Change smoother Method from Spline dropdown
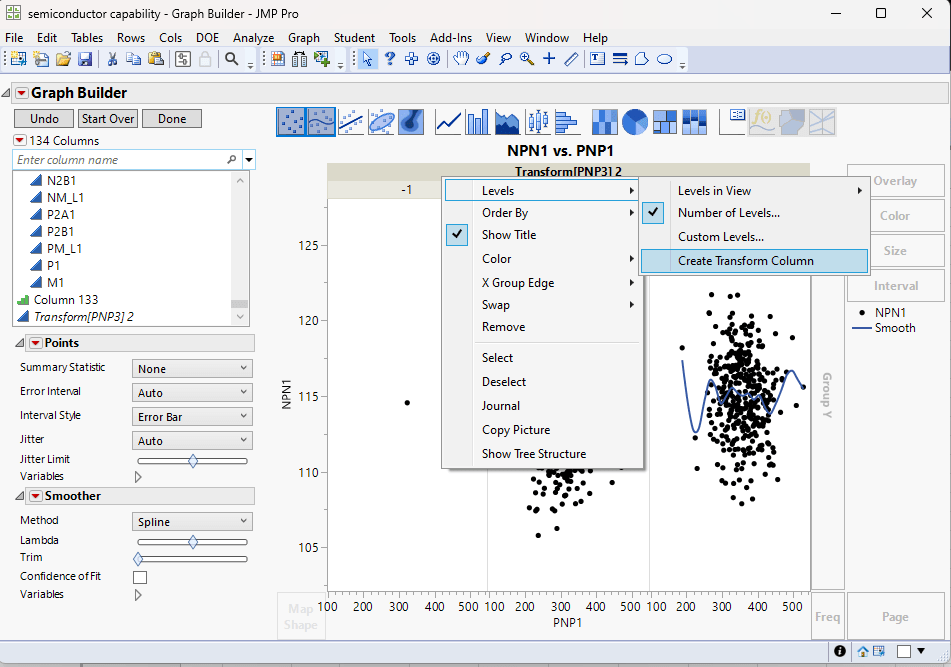Screen dimensions: 951x667 click(x=191, y=520)
